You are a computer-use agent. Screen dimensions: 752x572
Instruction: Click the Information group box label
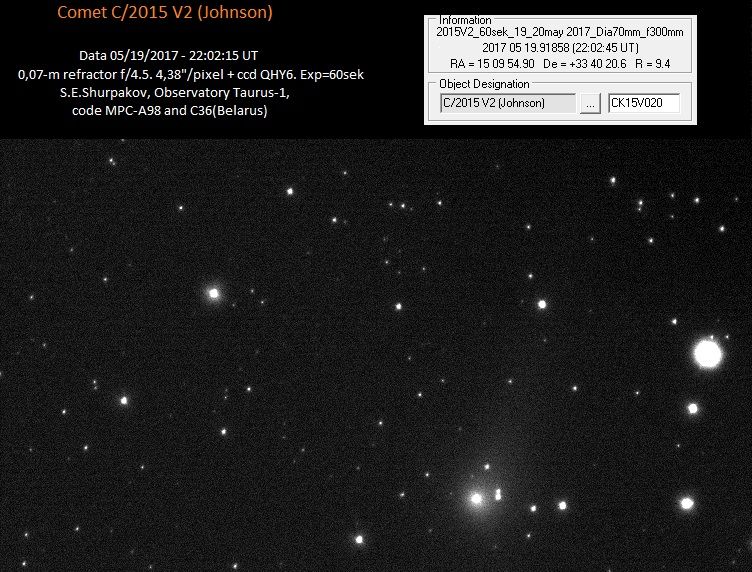(x=465, y=20)
